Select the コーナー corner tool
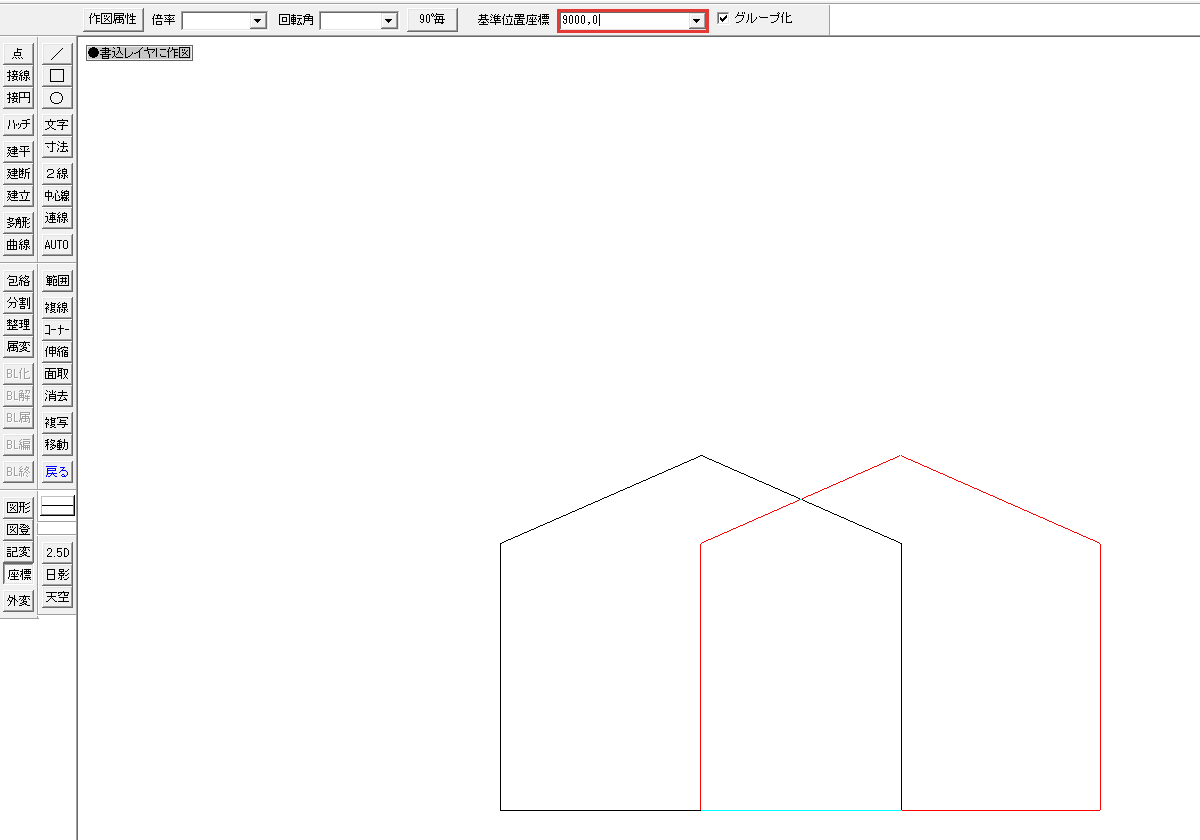 pyautogui.click(x=57, y=330)
